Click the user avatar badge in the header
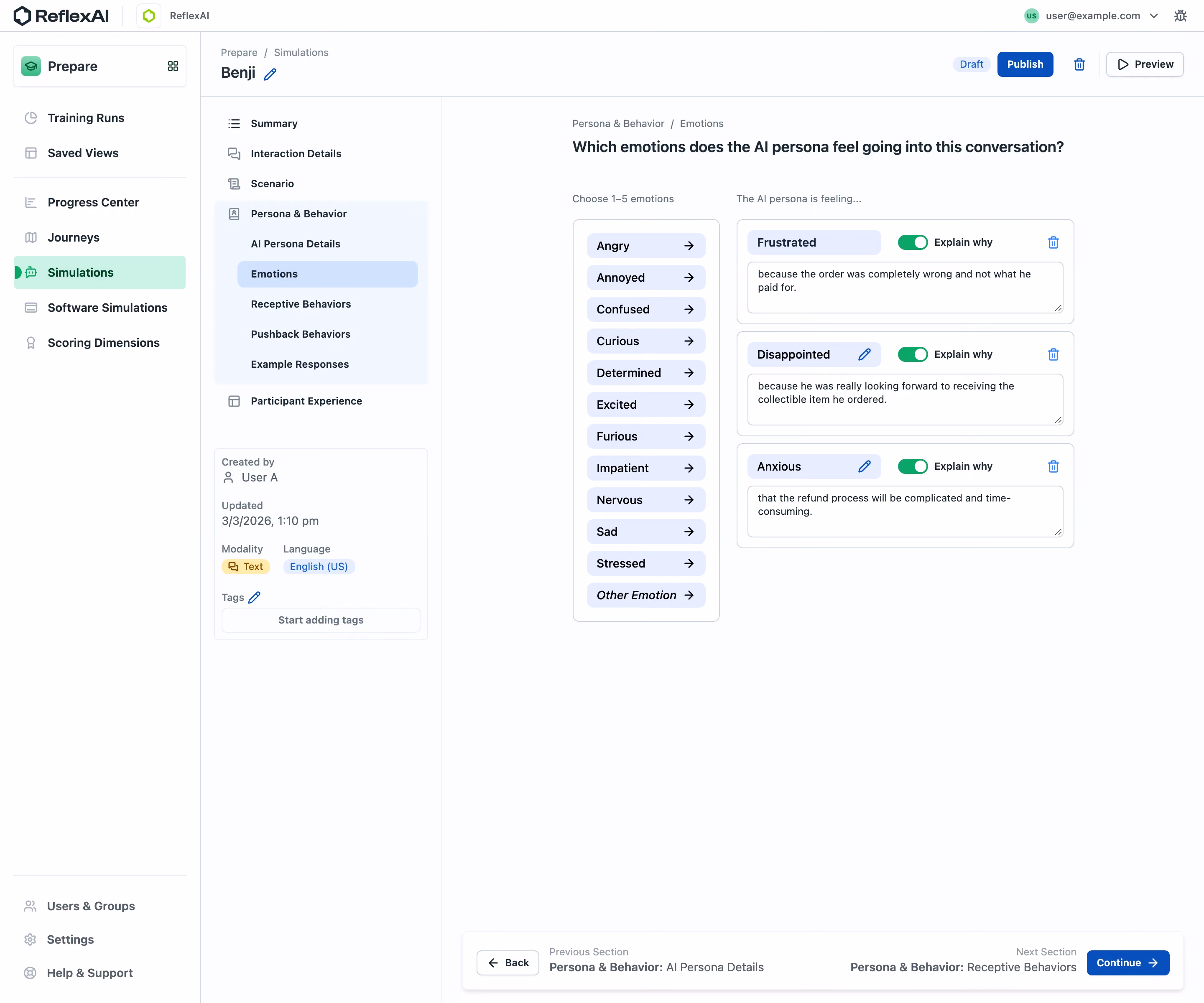Screen dimensions: 1204x1003 click(x=1031, y=15)
